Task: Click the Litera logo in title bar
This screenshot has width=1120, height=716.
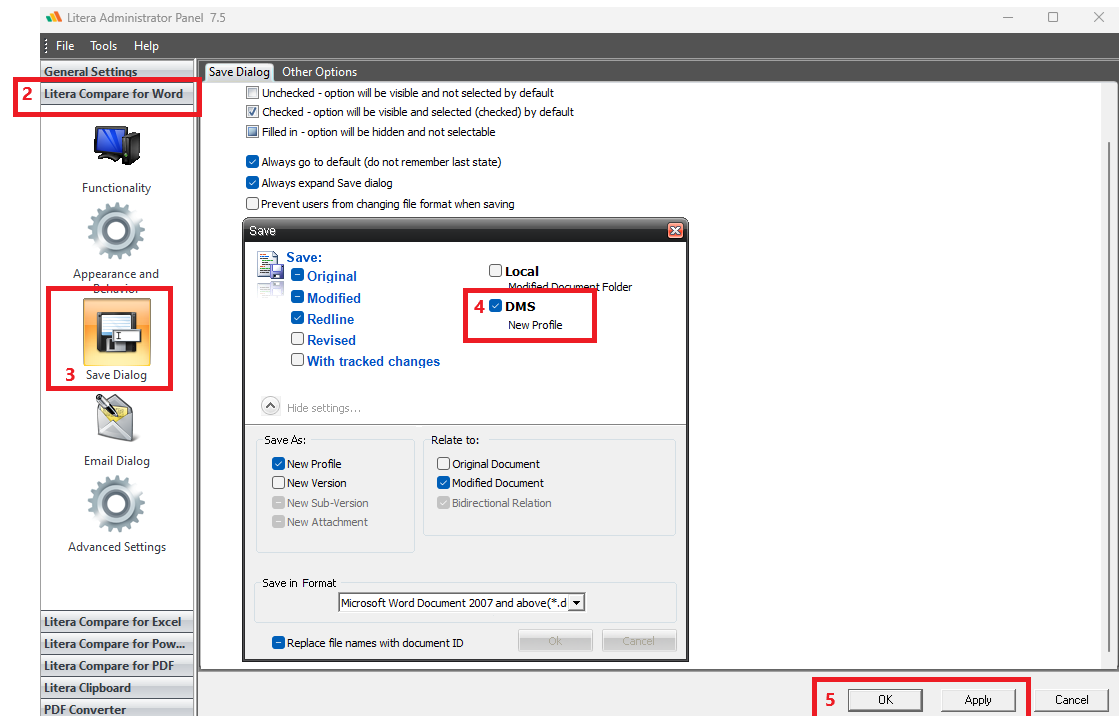Action: [54, 17]
